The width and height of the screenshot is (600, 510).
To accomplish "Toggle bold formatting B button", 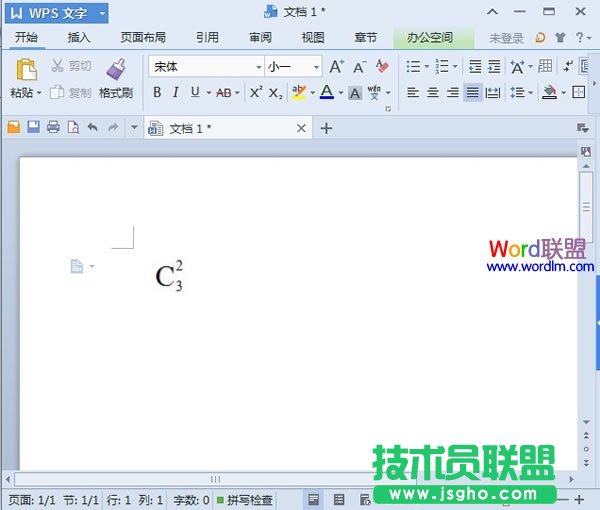I will tap(157, 92).
